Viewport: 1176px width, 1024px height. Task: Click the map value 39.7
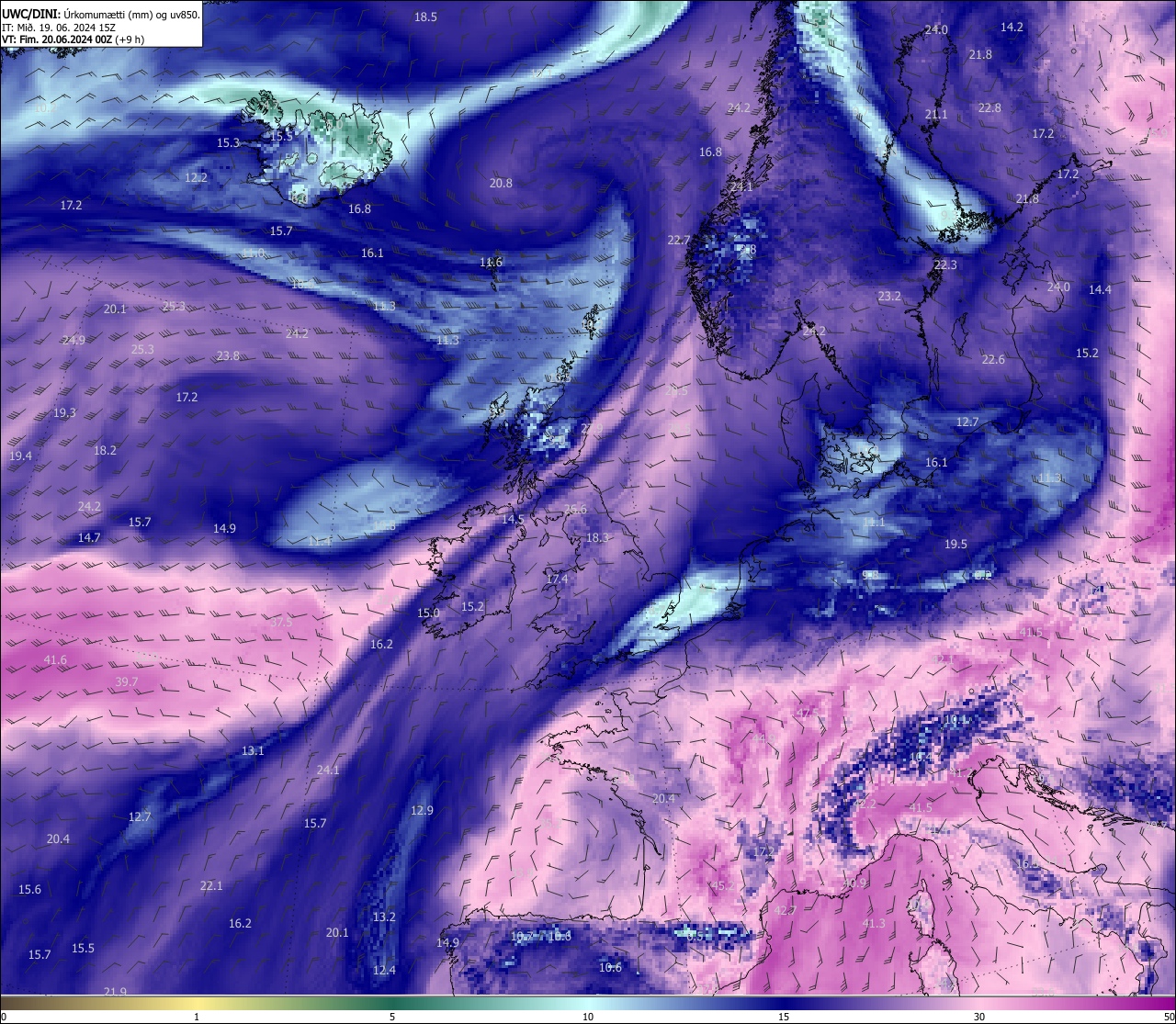pyautogui.click(x=127, y=681)
